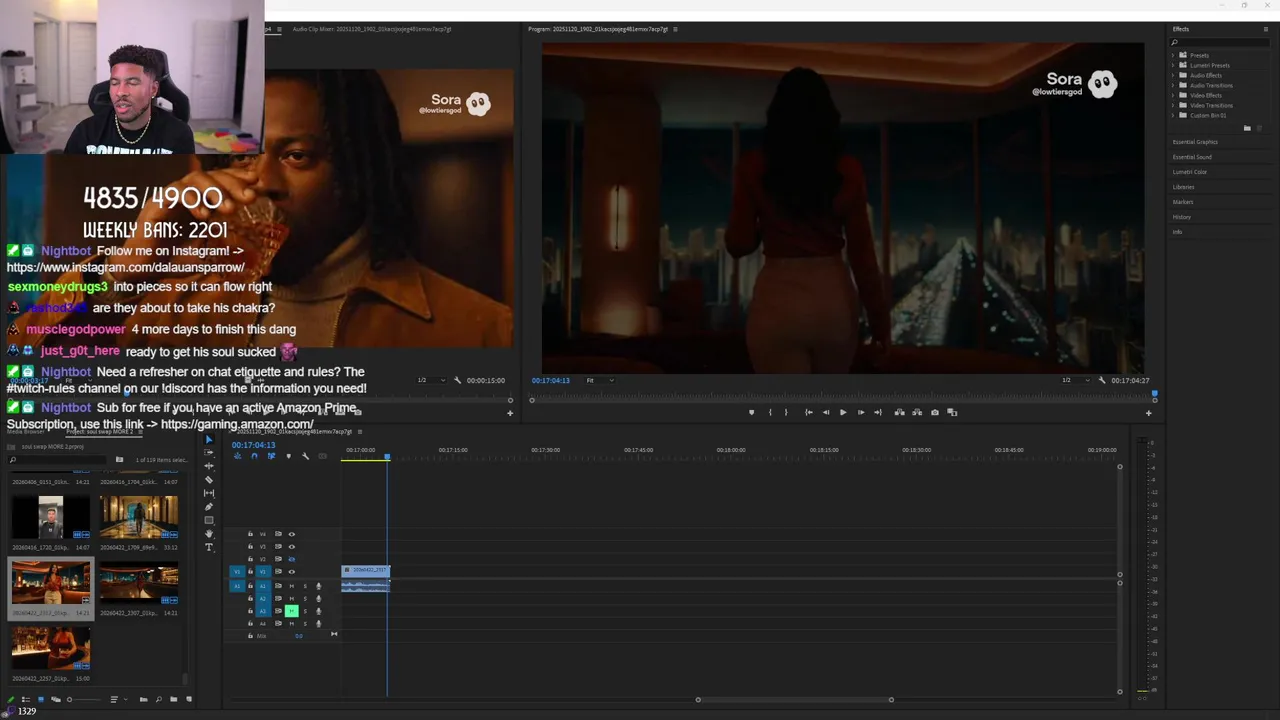The width and height of the screenshot is (1280, 720).
Task: Click the Effects panel search field
Action: coord(1219,42)
